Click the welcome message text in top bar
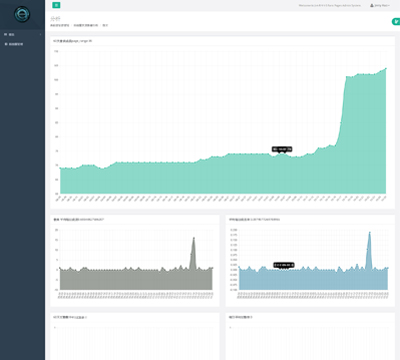Image resolution: width=400 pixels, height=360 pixels. tap(329, 5)
